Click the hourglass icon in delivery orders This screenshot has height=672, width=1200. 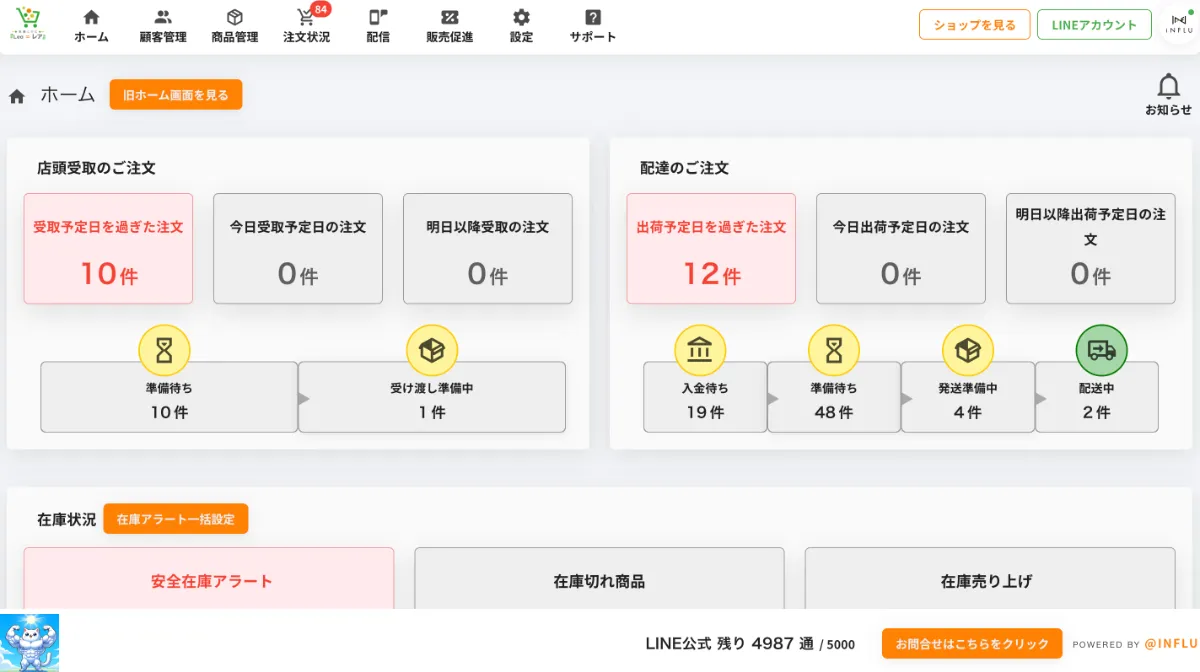click(834, 350)
